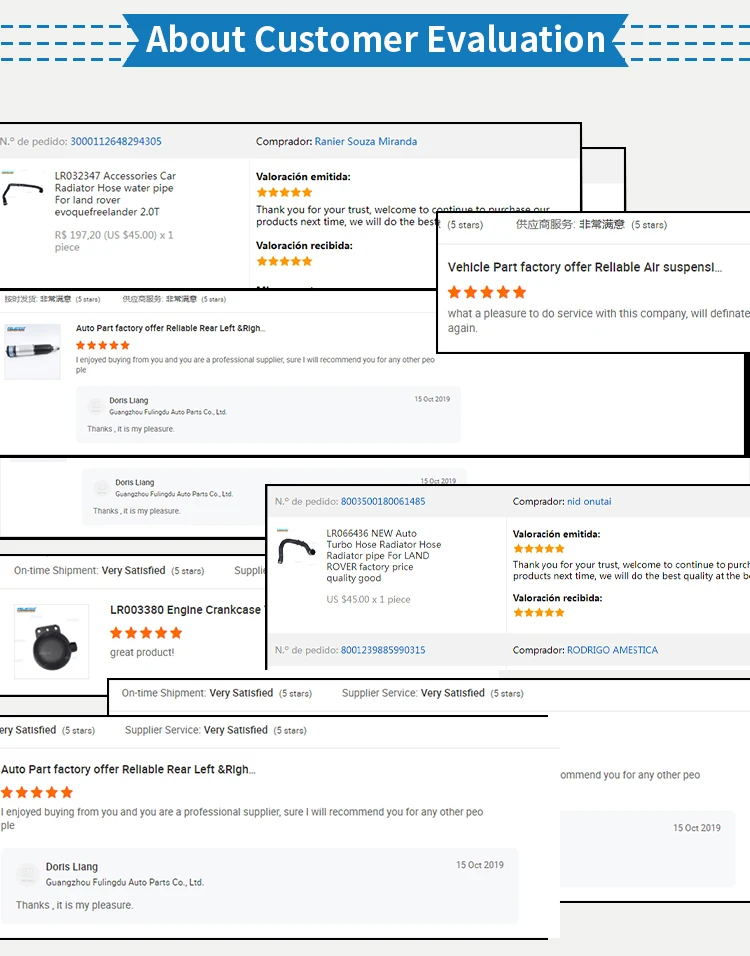Click Valoración emitida stars in nid onutai review
750x956 pixels.
(x=539, y=549)
